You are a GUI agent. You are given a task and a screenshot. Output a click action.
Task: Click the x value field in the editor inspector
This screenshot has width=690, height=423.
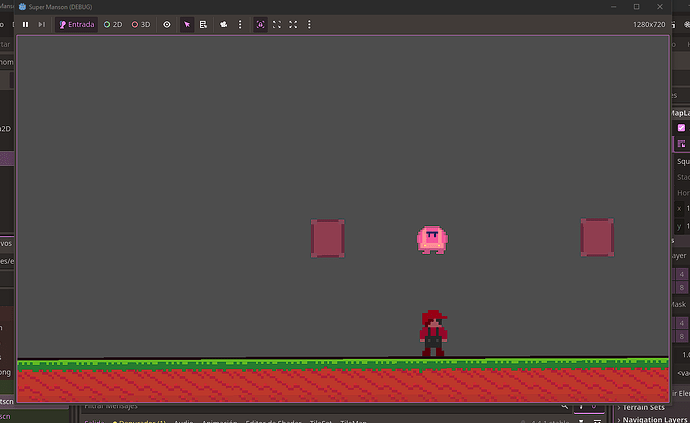(684, 209)
